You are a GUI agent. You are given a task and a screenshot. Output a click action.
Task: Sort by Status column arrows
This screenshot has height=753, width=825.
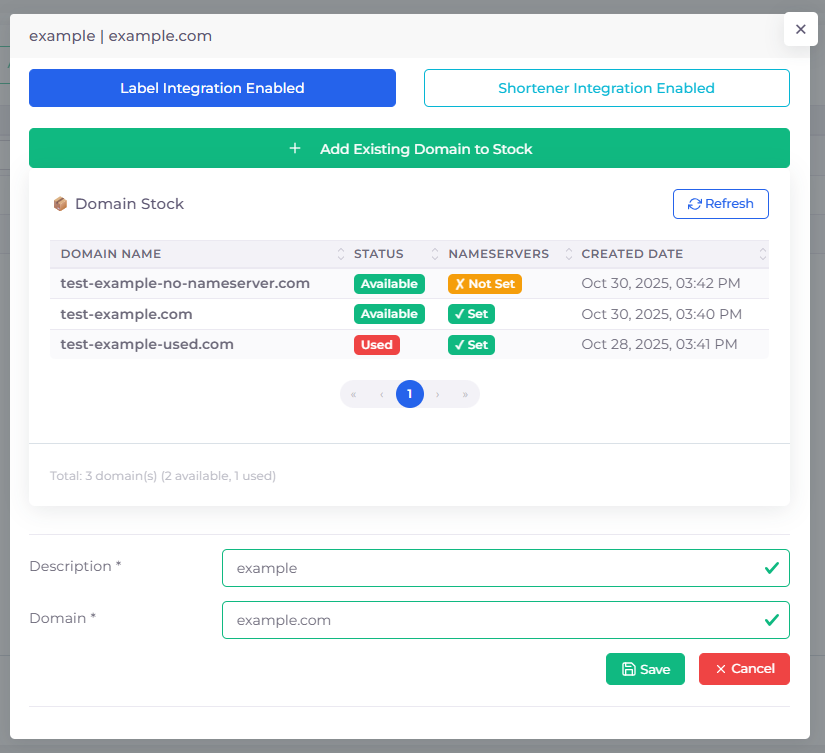pos(435,254)
